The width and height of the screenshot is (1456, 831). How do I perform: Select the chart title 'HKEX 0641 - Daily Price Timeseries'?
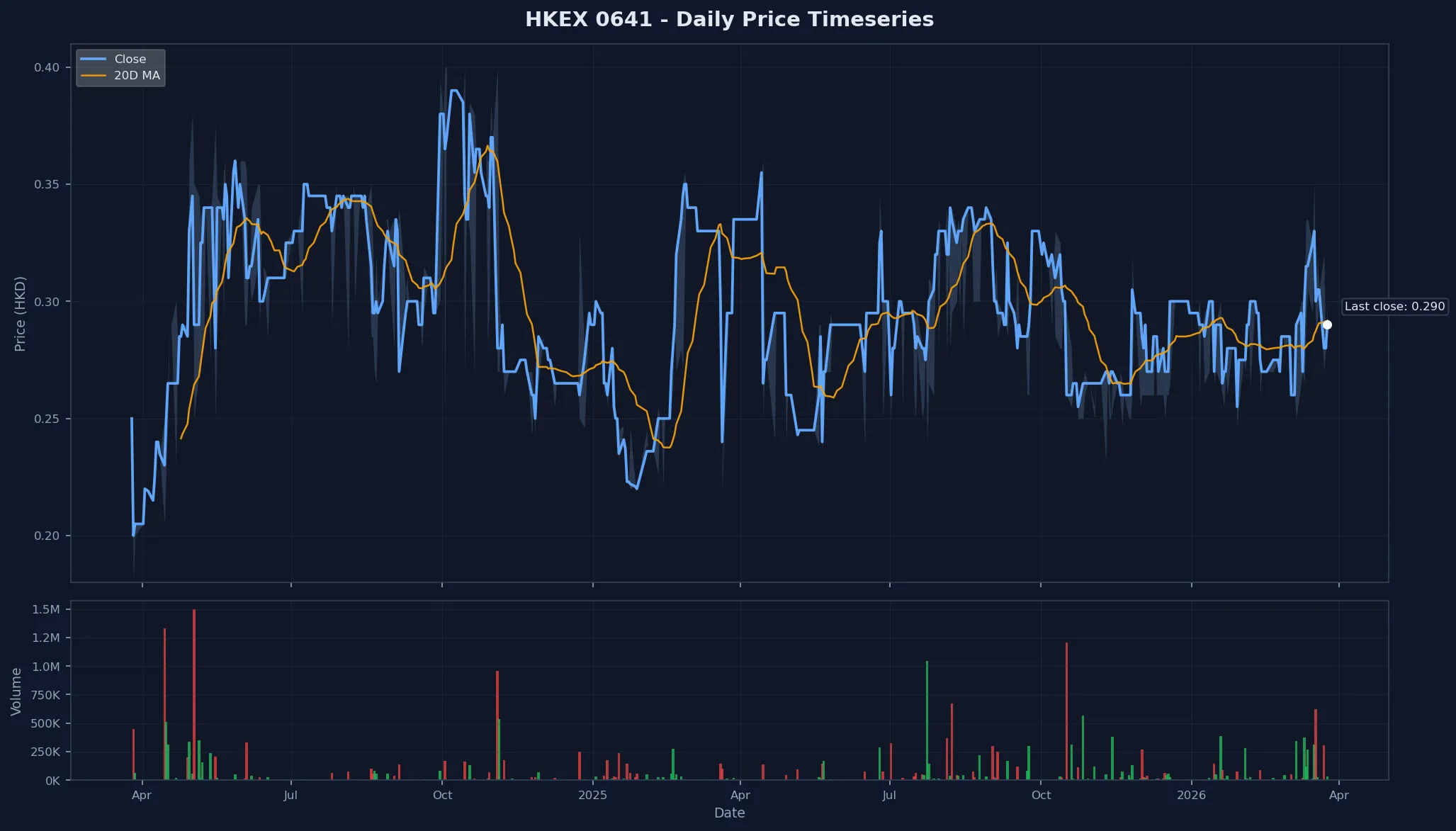click(729, 20)
